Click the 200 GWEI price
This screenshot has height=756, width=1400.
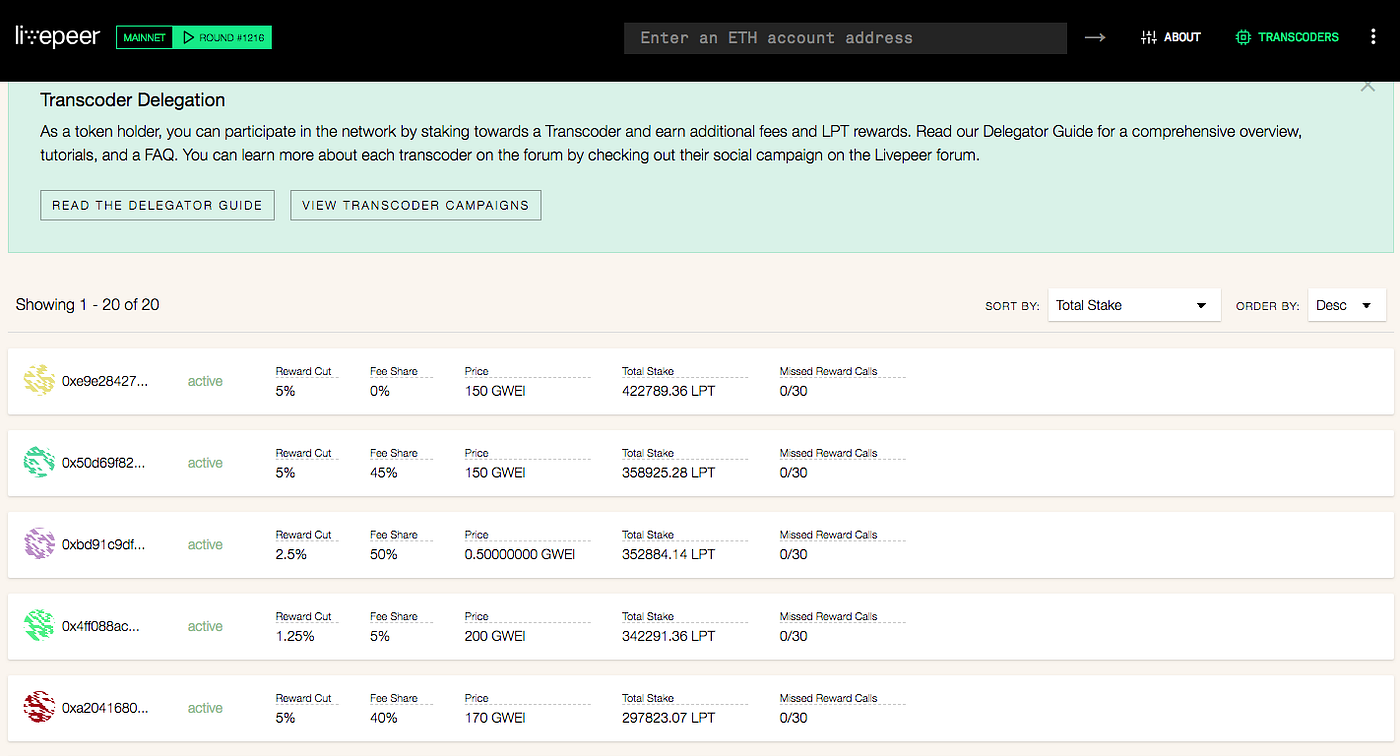point(495,636)
